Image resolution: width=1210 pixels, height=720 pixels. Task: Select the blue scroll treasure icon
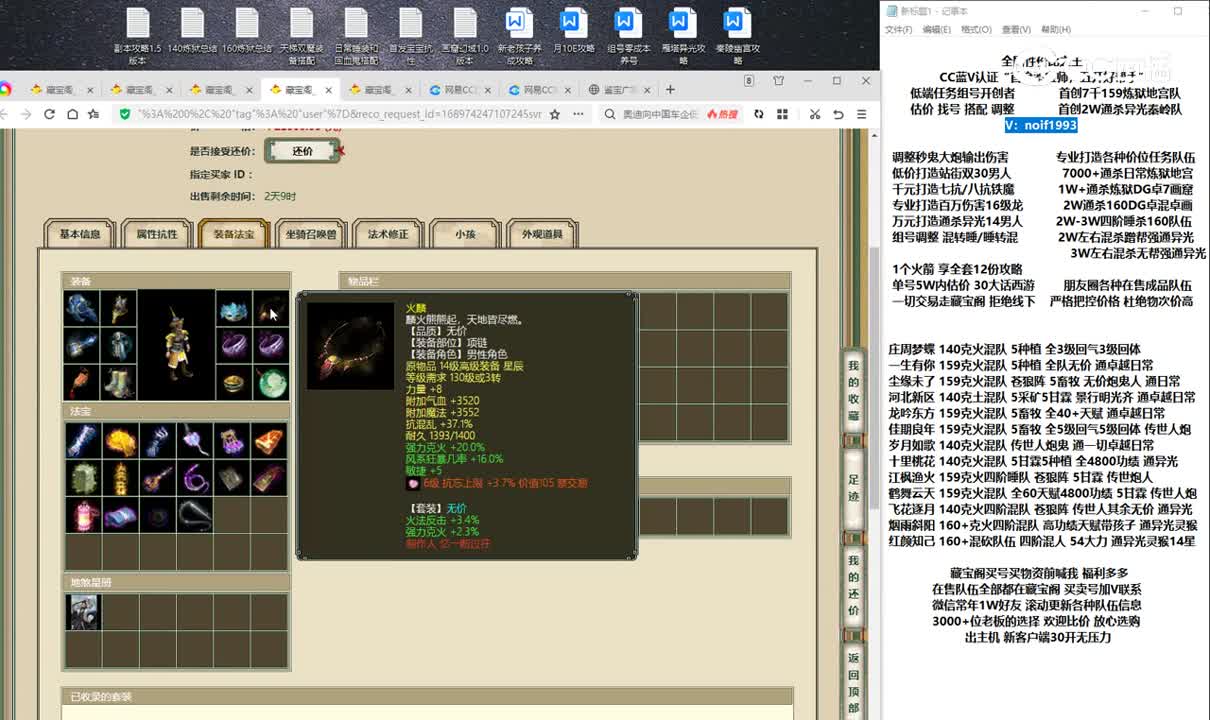[x=83, y=440]
